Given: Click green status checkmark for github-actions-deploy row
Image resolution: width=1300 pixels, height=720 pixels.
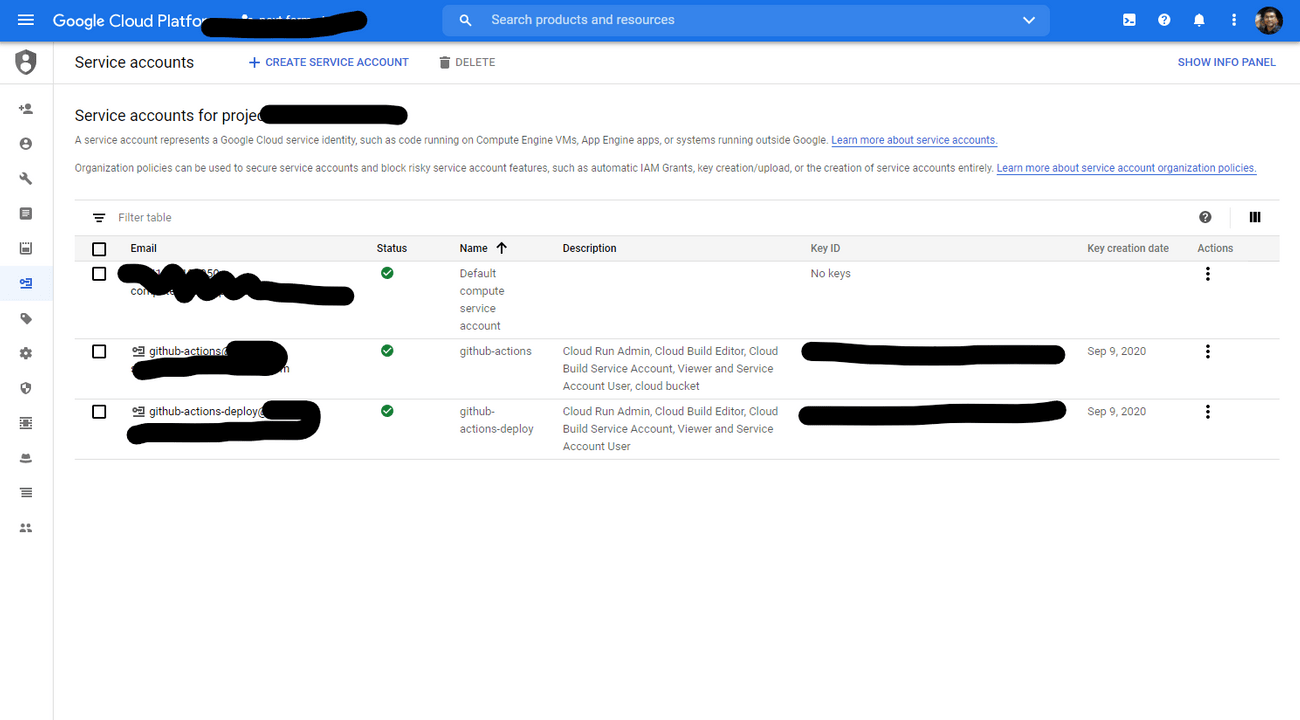Looking at the screenshot, I should tap(387, 411).
